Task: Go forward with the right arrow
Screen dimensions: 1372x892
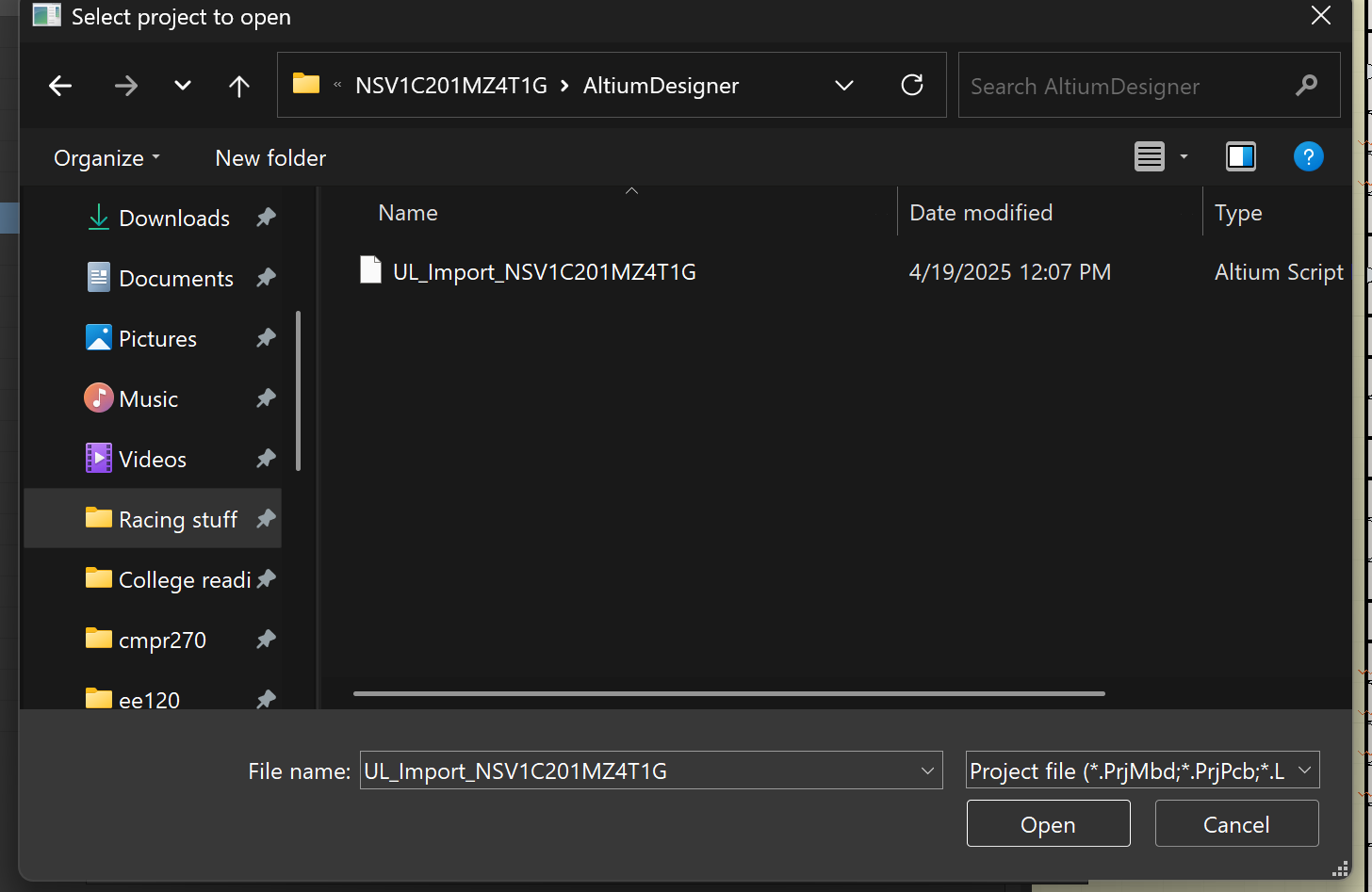Action: [125, 87]
